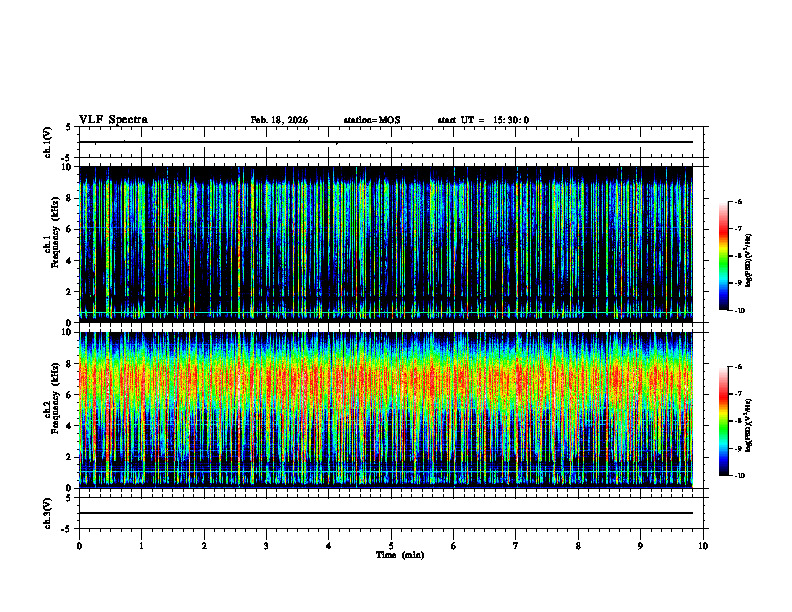Click time axis tick label "6"
This screenshot has height=612, width=792.
tap(454, 546)
